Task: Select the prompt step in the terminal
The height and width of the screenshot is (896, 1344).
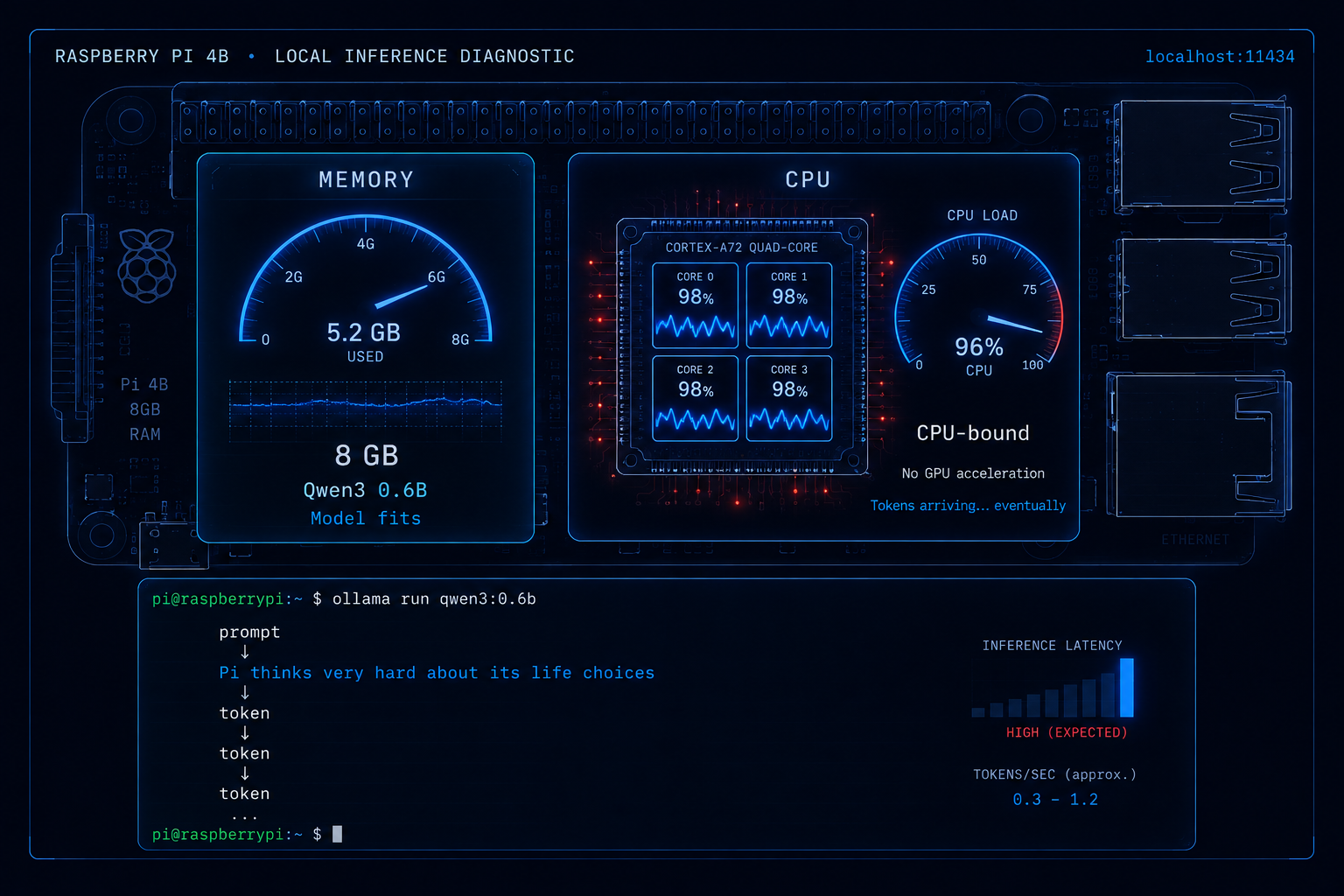Action: point(249,633)
